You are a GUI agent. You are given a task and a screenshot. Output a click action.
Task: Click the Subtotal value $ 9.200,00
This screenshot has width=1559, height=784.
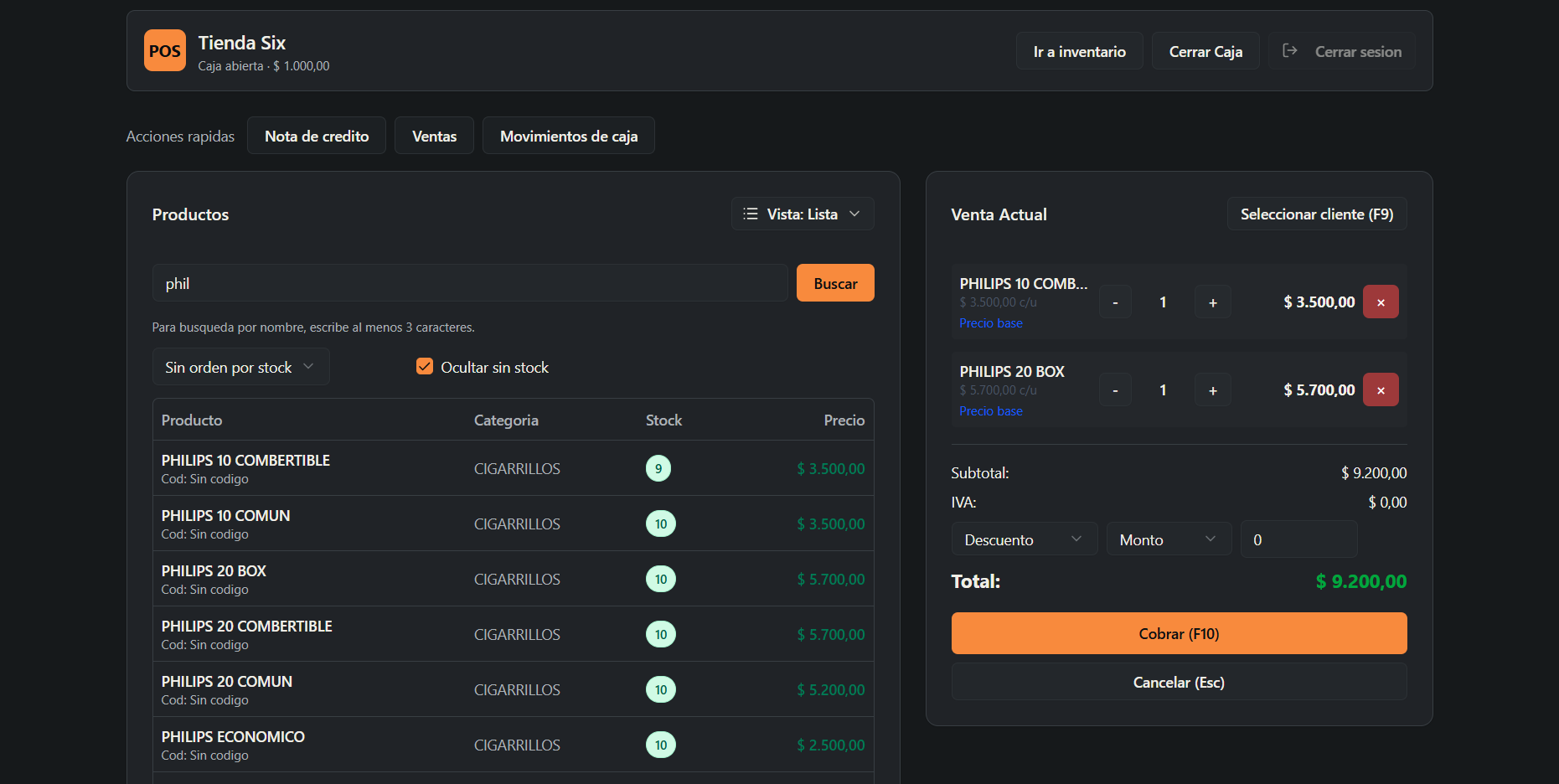(1374, 473)
